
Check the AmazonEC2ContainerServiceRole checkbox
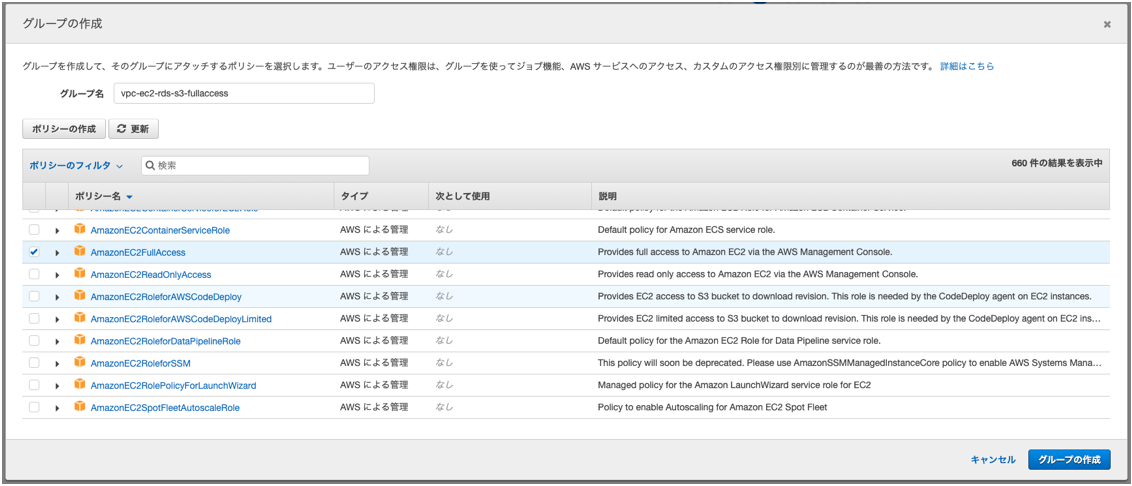coord(34,230)
